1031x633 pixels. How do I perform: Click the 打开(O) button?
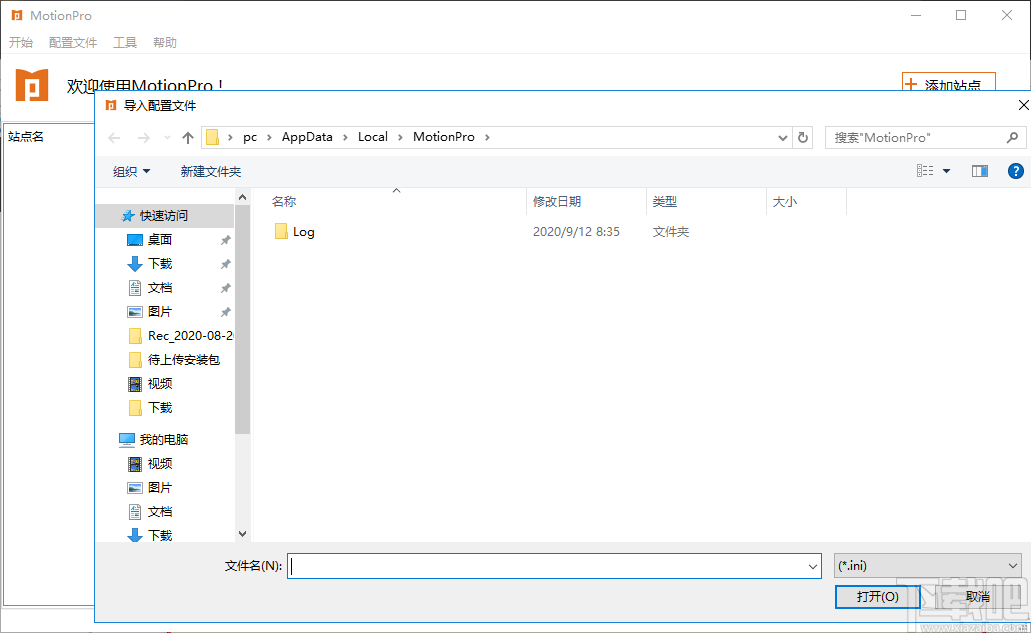877,596
